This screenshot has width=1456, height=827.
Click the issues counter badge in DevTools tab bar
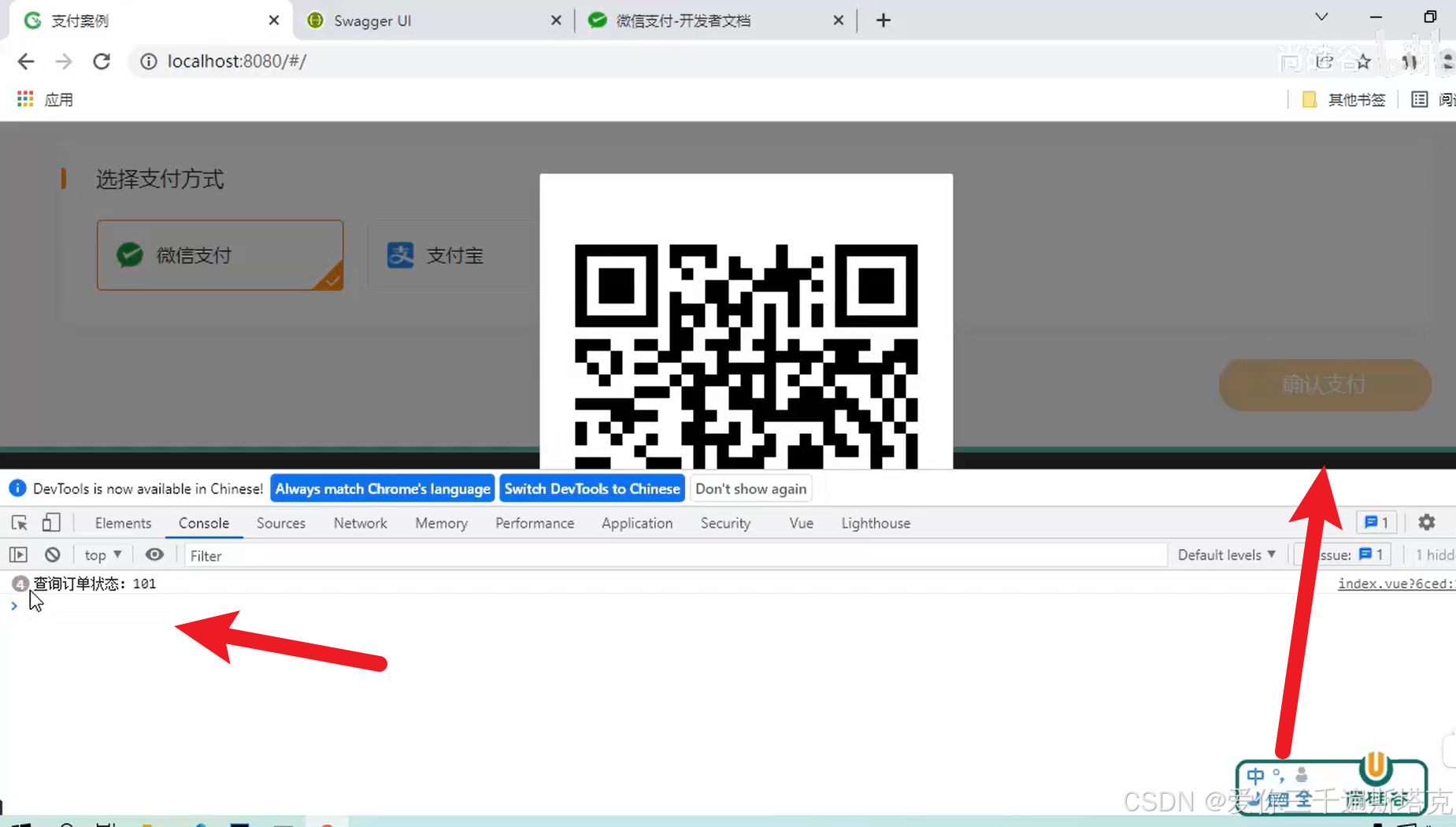[x=1376, y=522]
